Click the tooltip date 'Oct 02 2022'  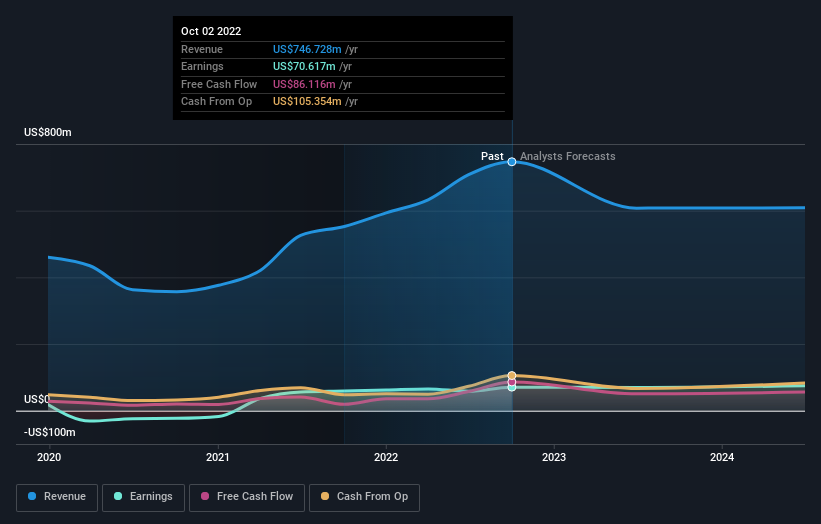coord(211,31)
